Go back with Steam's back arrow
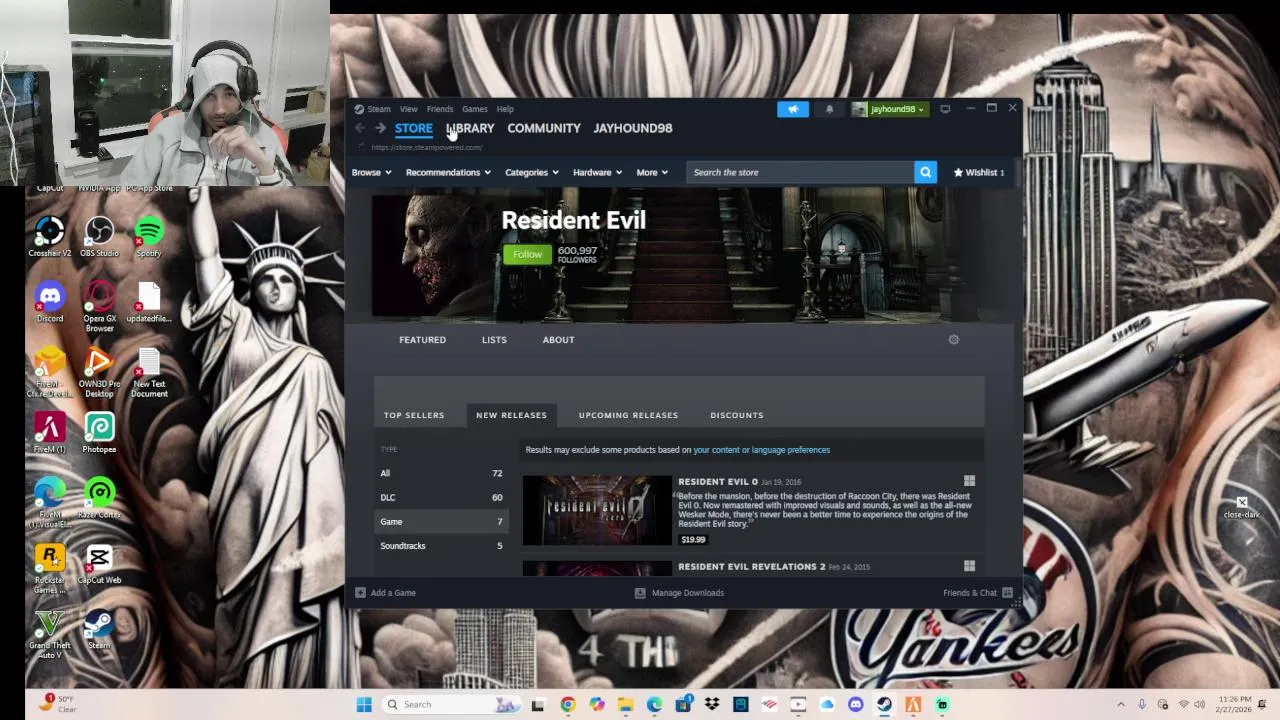 (360, 128)
